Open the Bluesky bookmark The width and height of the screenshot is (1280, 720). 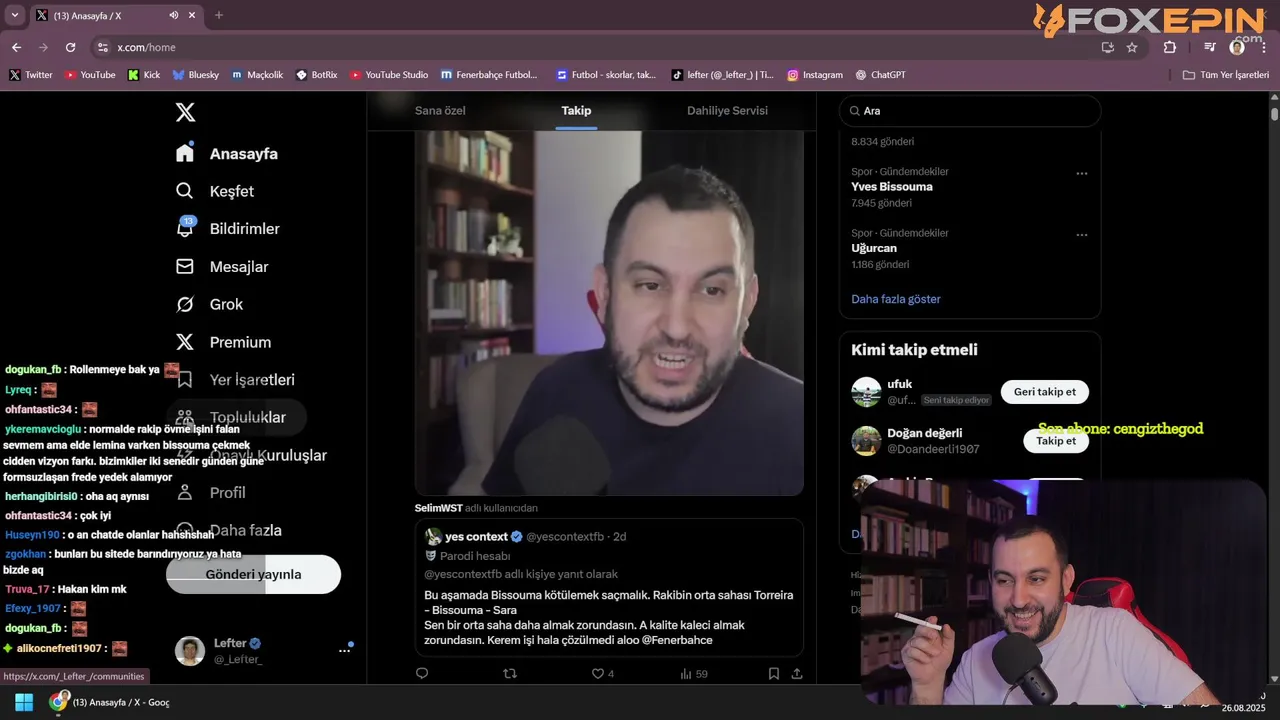(x=196, y=75)
